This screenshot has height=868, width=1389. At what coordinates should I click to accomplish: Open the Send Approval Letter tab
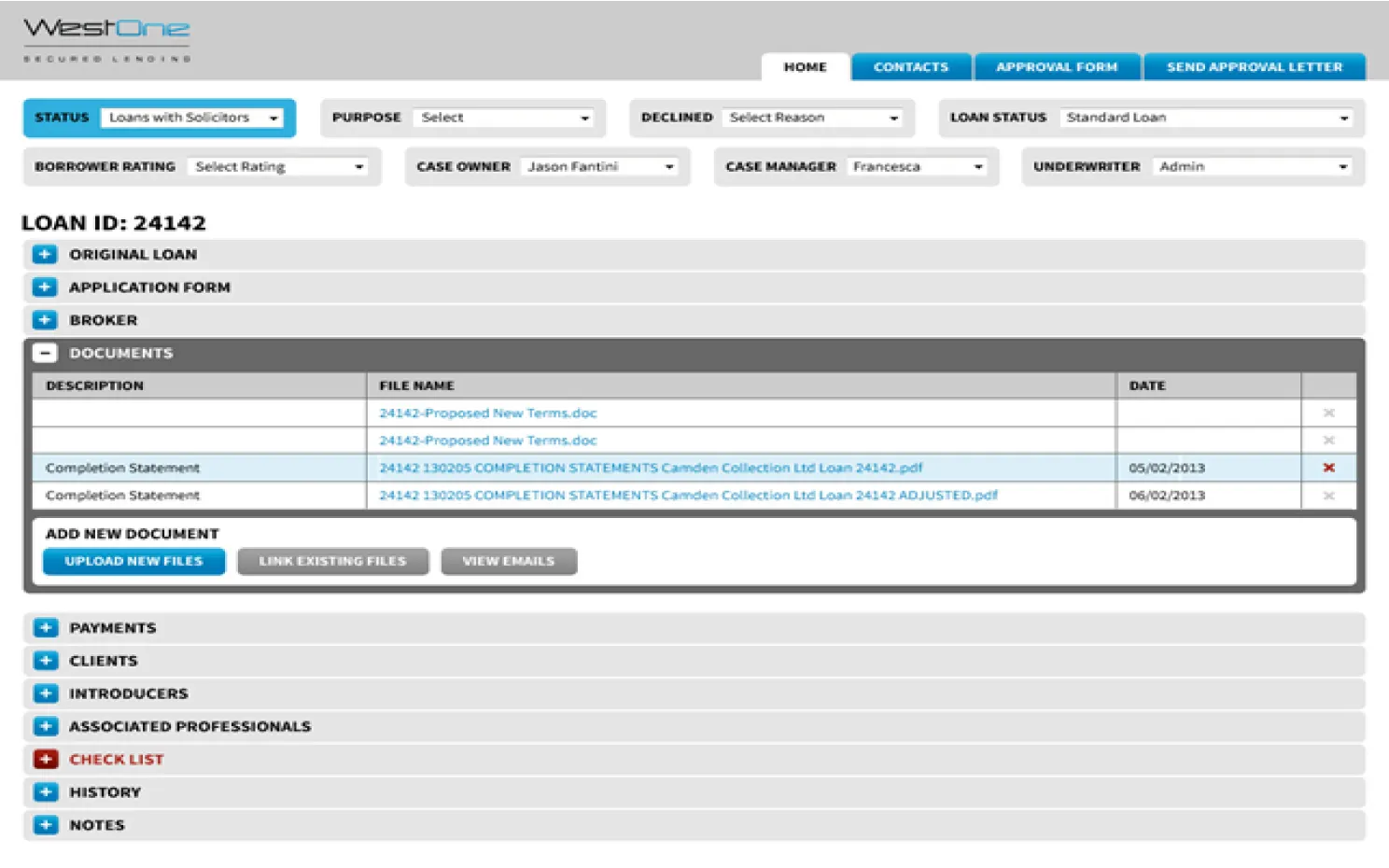click(x=1255, y=66)
